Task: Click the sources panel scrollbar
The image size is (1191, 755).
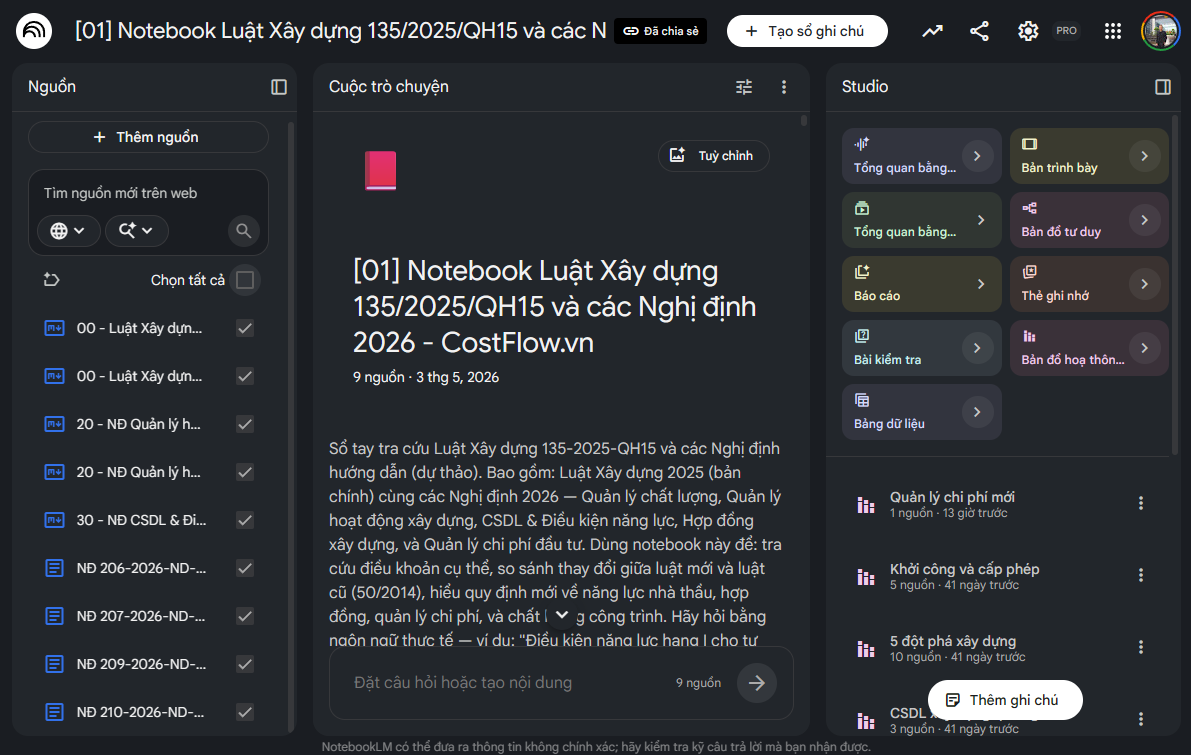Action: tap(290, 425)
